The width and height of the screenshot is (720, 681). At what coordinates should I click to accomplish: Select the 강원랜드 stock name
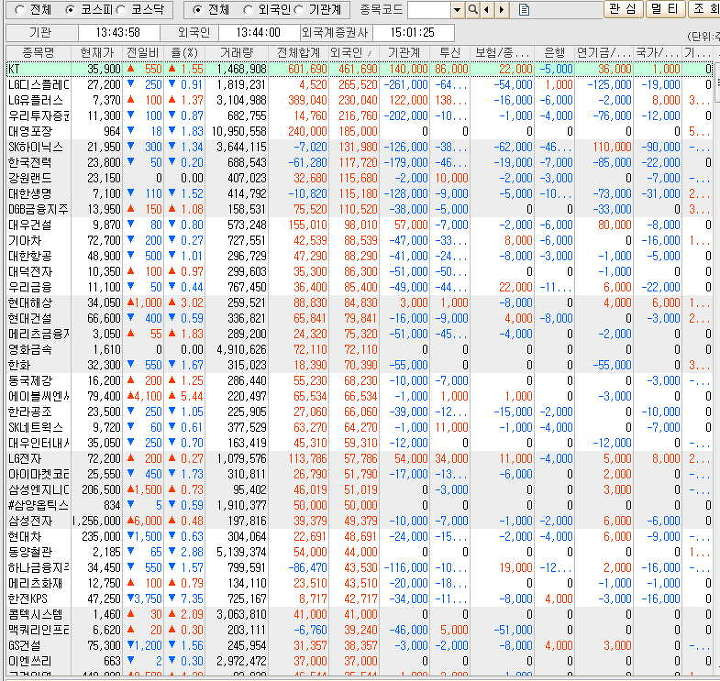[30, 178]
